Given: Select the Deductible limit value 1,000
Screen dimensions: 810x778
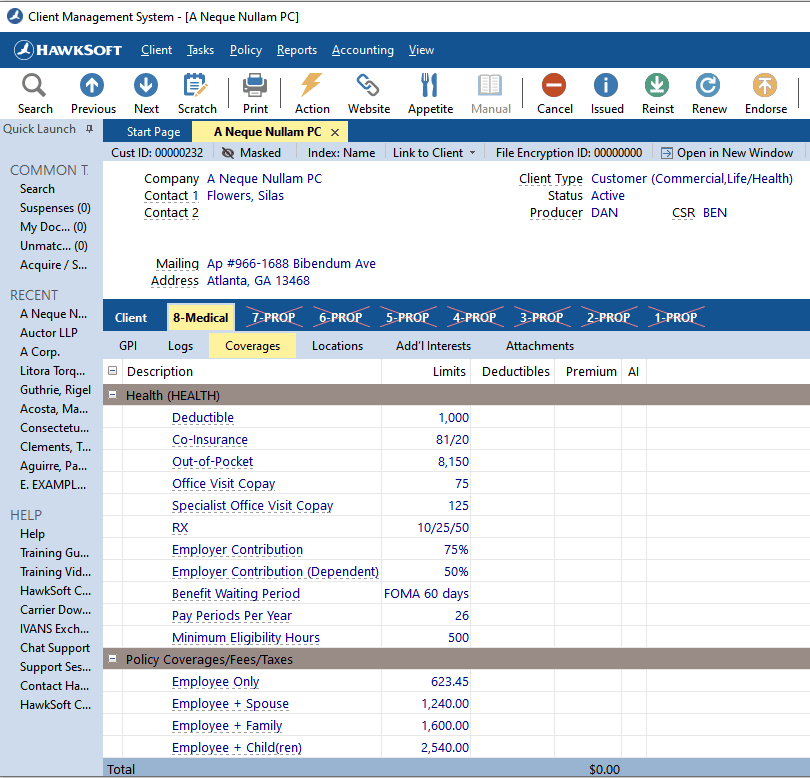Looking at the screenshot, I should (454, 417).
